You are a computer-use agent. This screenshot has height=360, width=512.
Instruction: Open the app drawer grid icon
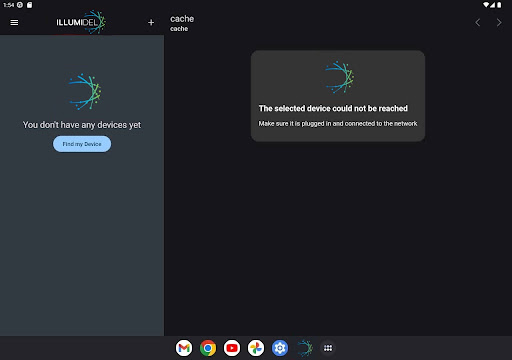coord(328,348)
